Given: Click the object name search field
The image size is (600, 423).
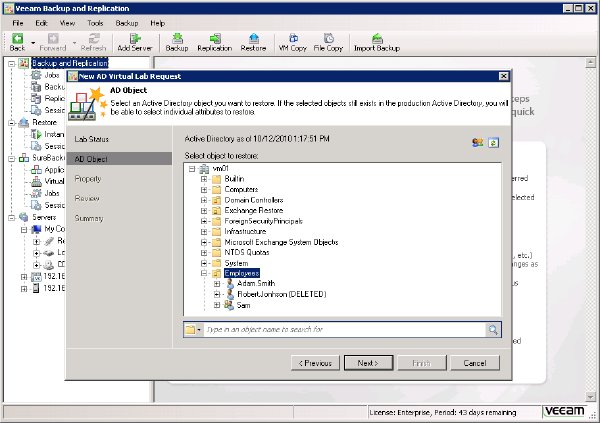Looking at the screenshot, I should point(344,329).
